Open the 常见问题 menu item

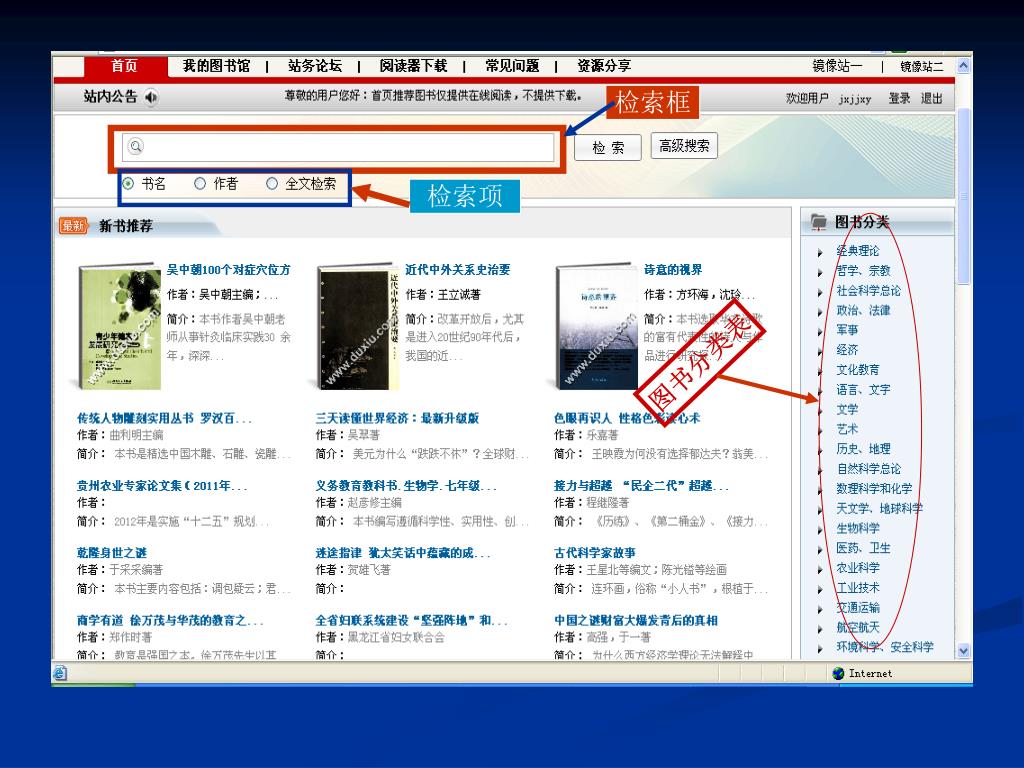(x=512, y=66)
